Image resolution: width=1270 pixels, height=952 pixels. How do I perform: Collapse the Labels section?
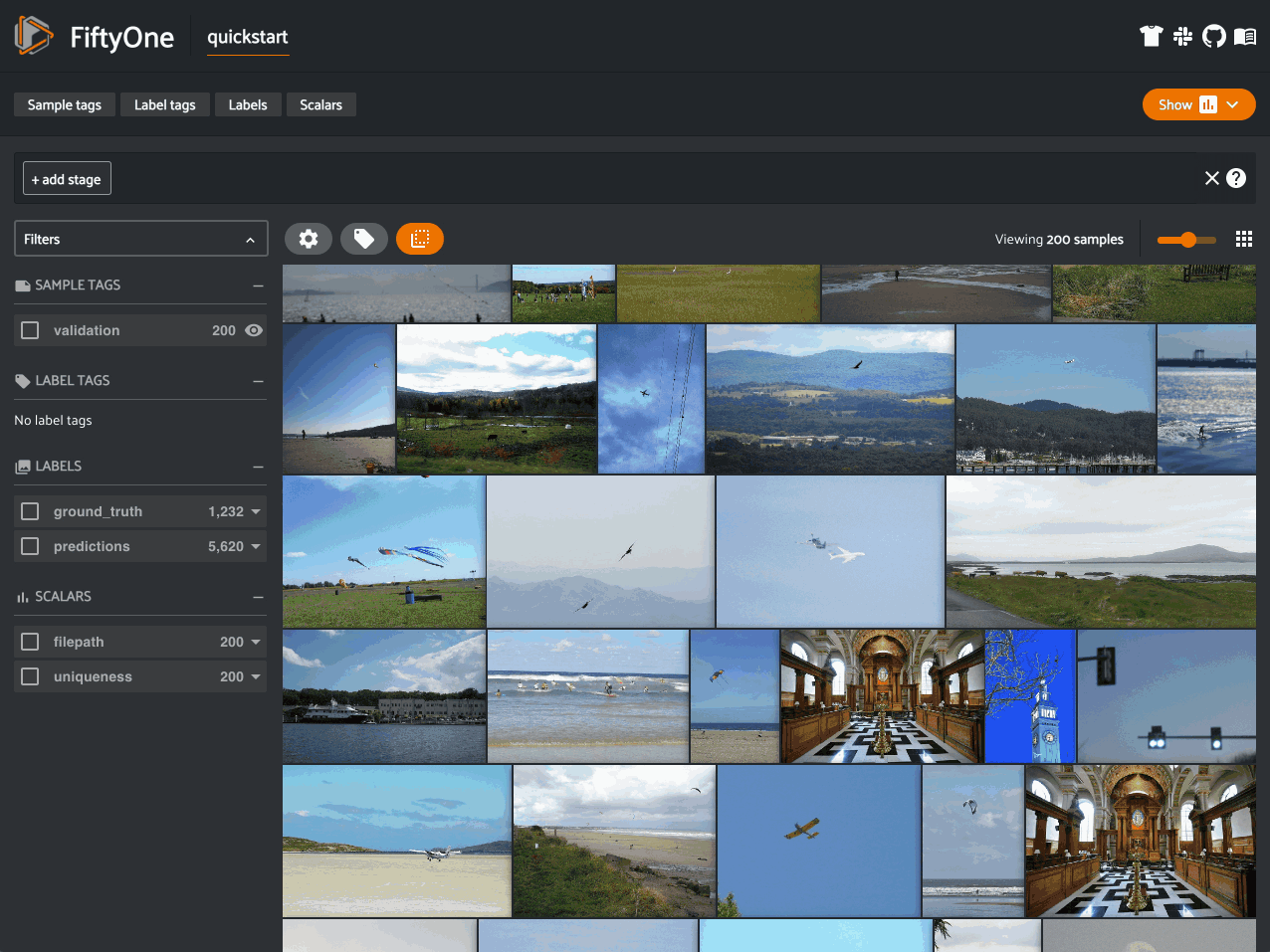click(258, 467)
